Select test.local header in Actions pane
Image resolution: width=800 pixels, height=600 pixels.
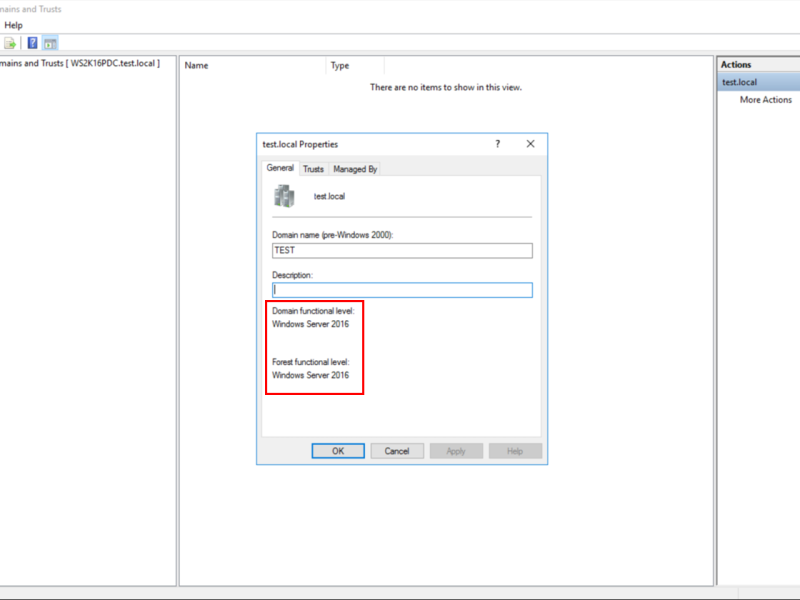(758, 82)
